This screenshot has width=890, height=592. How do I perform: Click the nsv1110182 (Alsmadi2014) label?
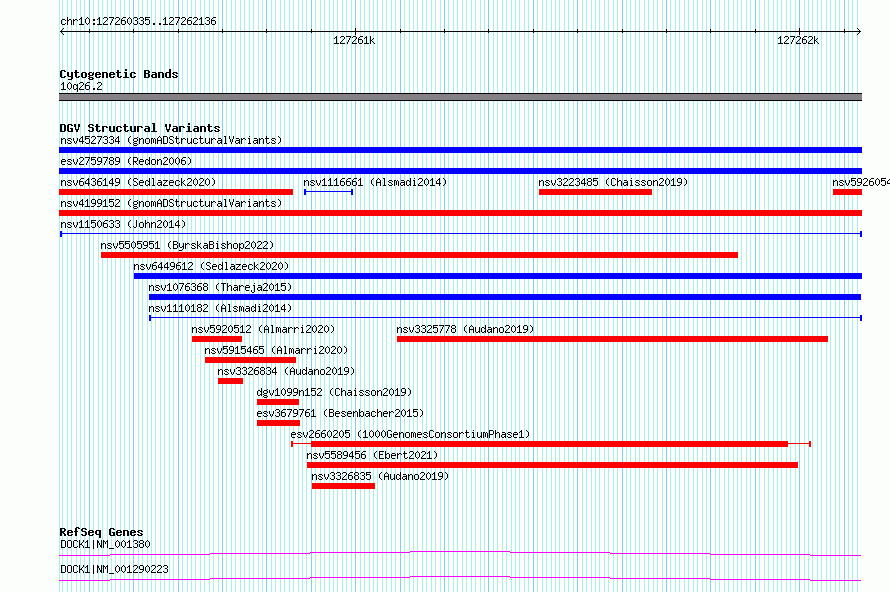[220, 308]
